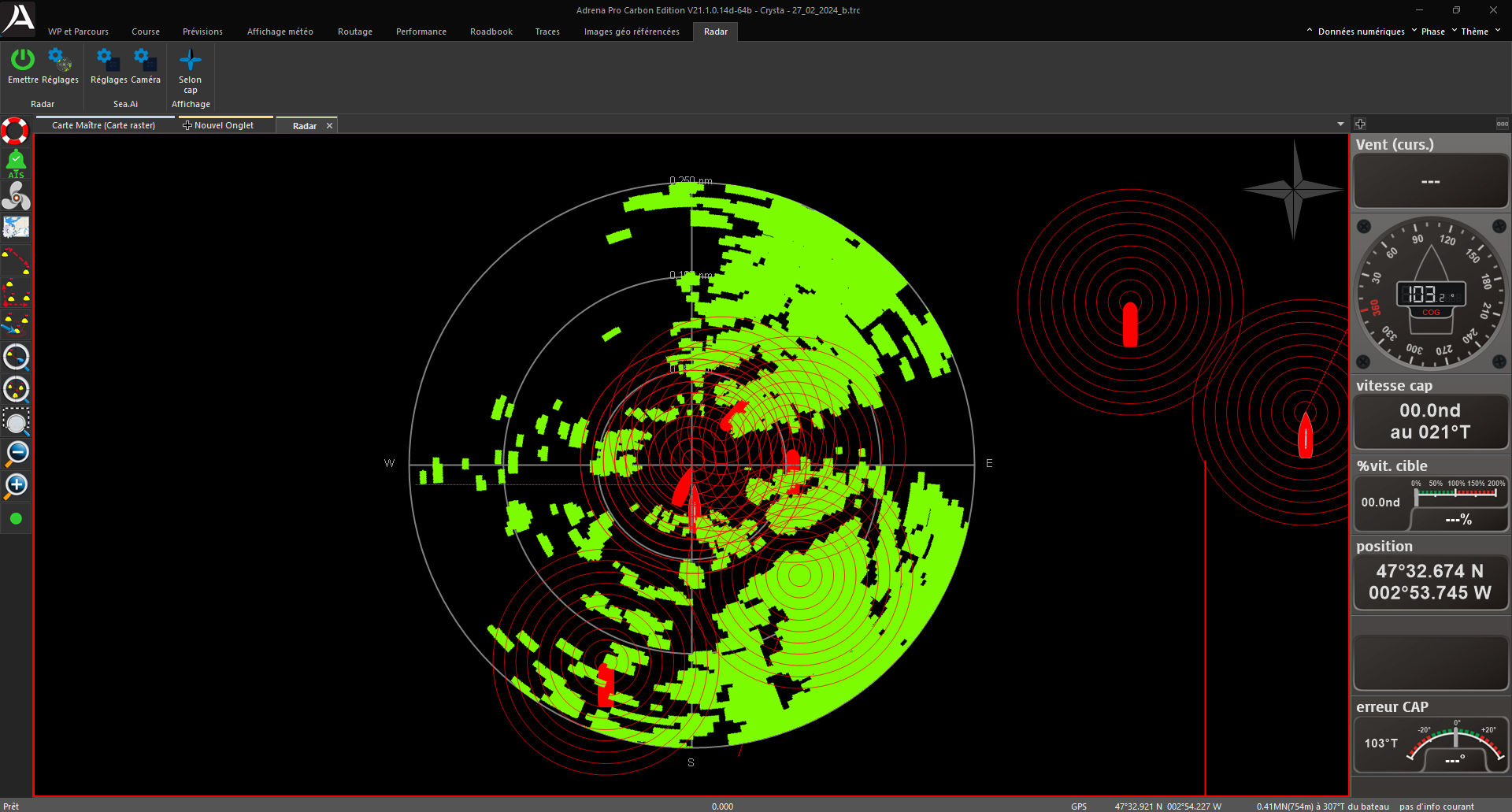This screenshot has width=1512, height=812.
Task: Click the propeller engine icon
Action: (16, 195)
